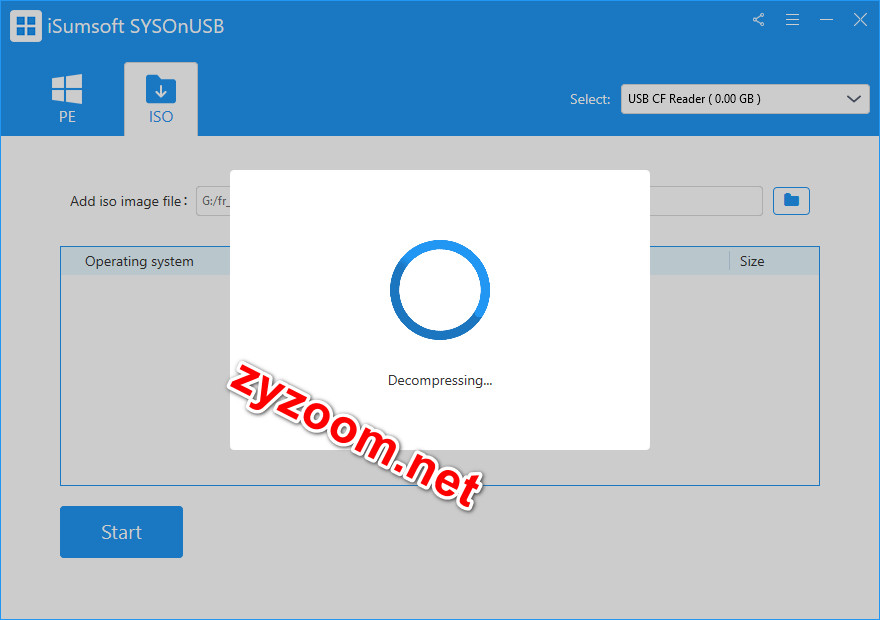The height and width of the screenshot is (620, 880).
Task: Click the iSumsoft SYSOnUSB logo icon
Action: (26, 26)
